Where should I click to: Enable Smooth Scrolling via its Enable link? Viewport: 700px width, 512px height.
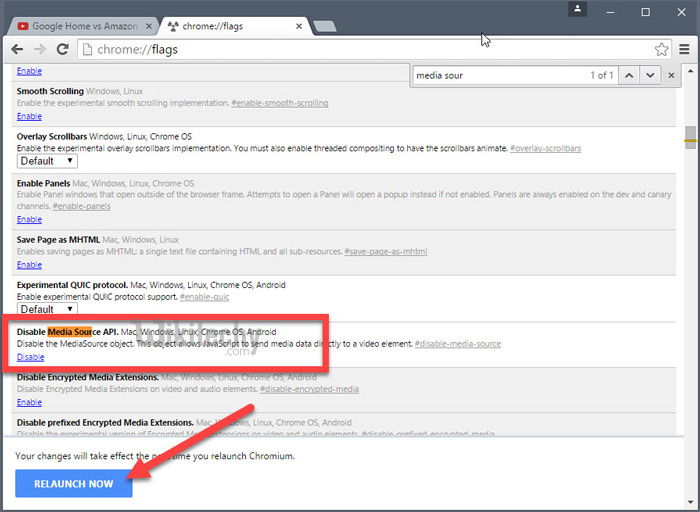[x=29, y=116]
